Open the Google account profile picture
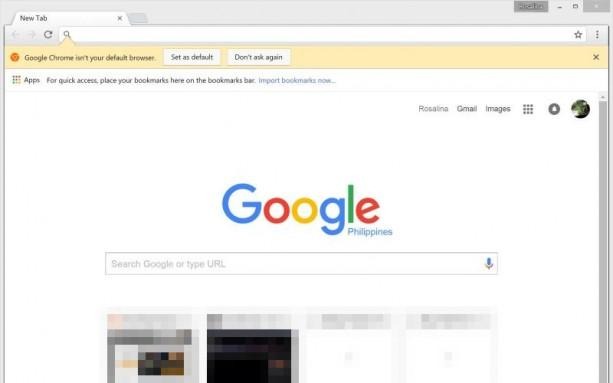The image size is (613, 383). (580, 109)
